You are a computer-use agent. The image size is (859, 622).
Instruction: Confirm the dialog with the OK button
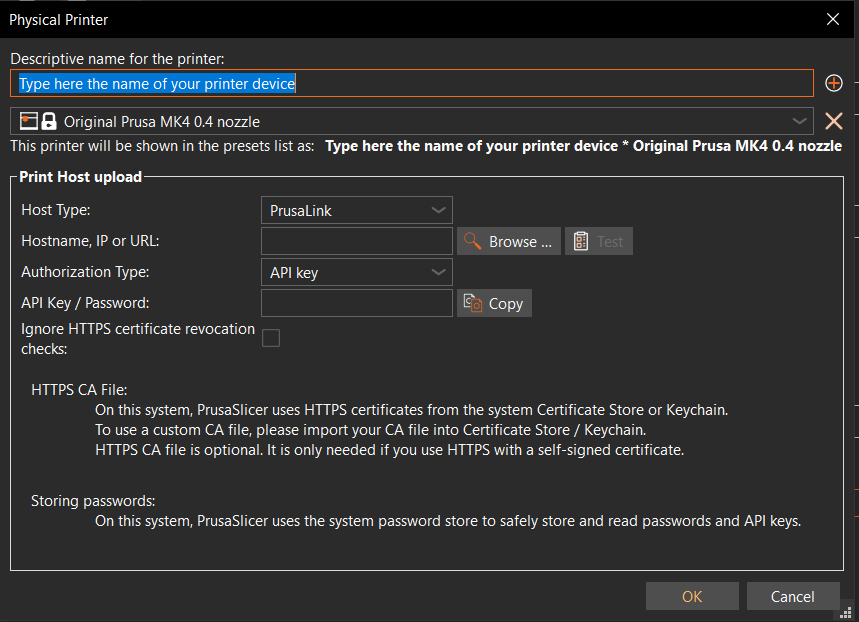click(692, 596)
